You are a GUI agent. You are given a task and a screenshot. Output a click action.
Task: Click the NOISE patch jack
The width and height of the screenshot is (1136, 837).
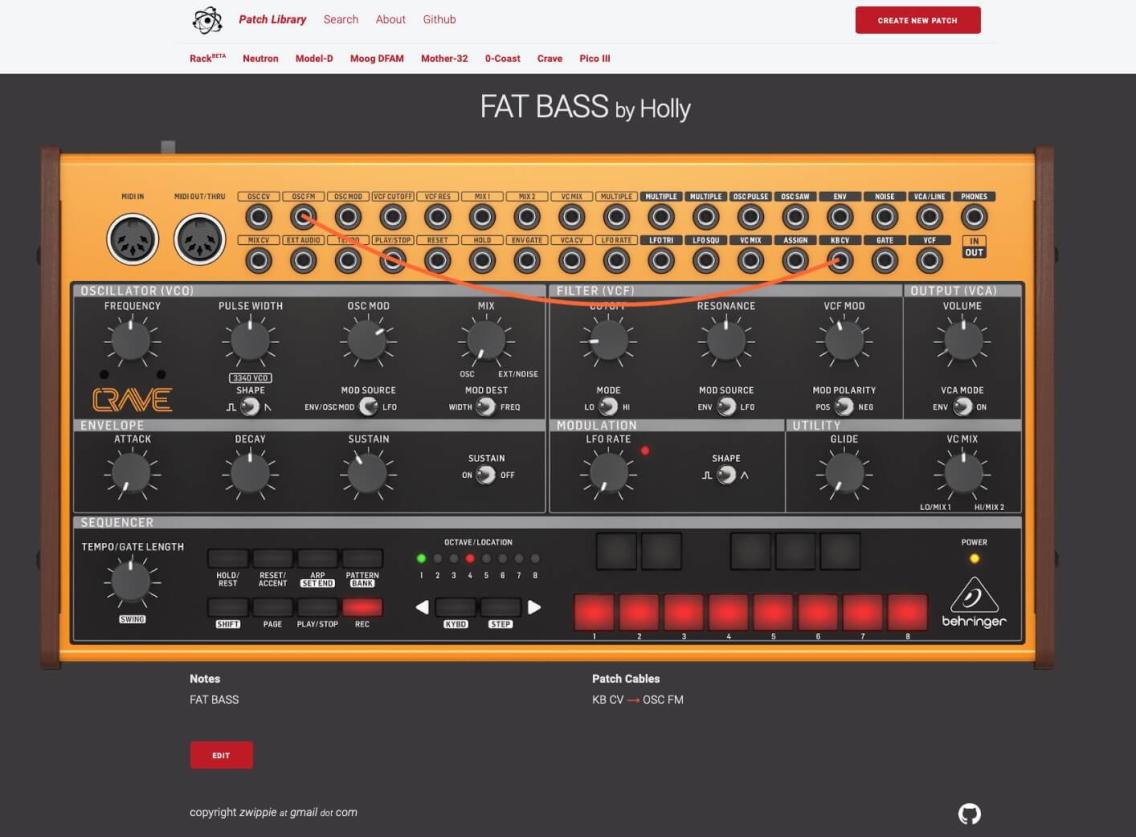point(884,216)
